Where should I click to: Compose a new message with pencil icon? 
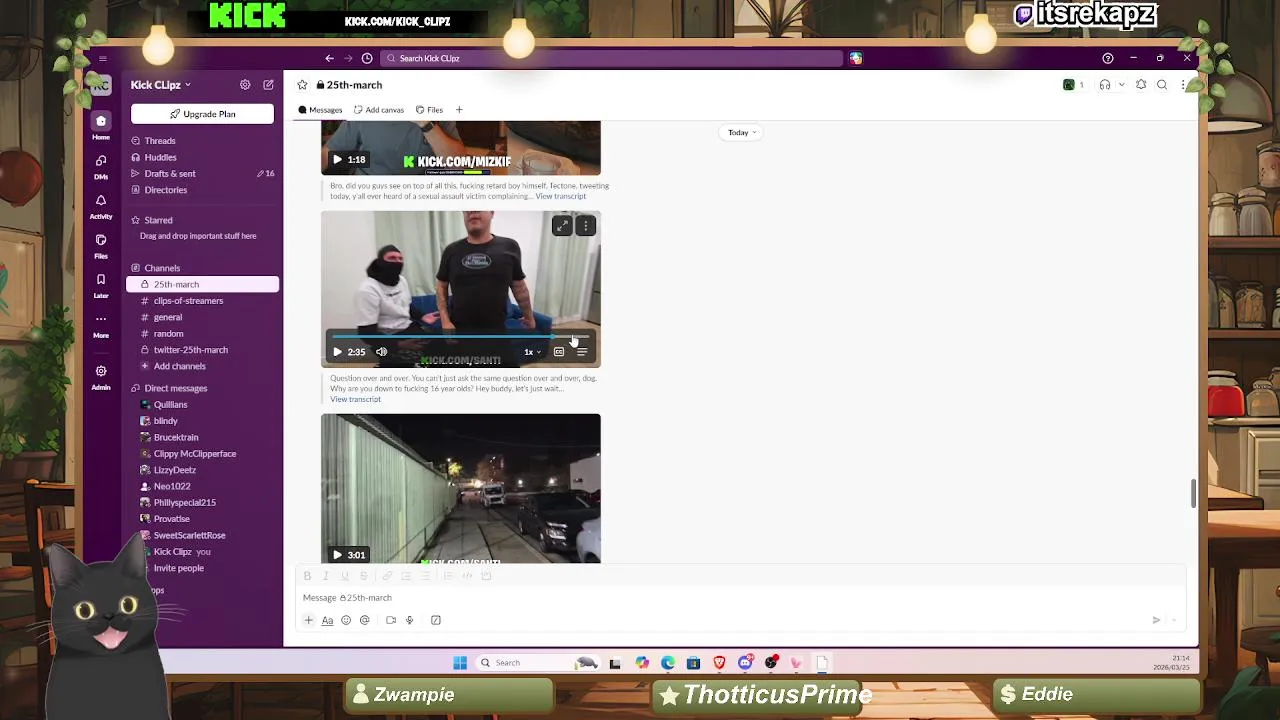coord(268,85)
